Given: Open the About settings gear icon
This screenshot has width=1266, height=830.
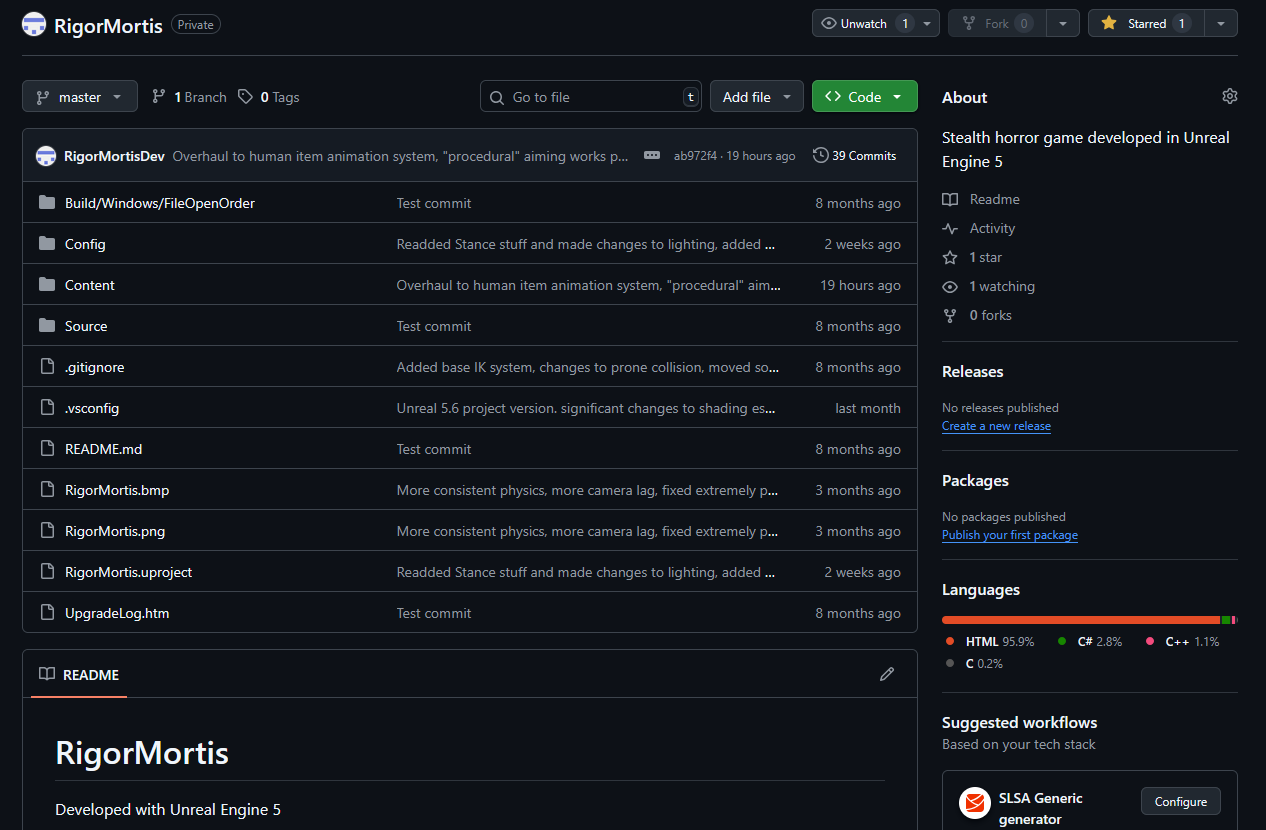Looking at the screenshot, I should point(1230,96).
